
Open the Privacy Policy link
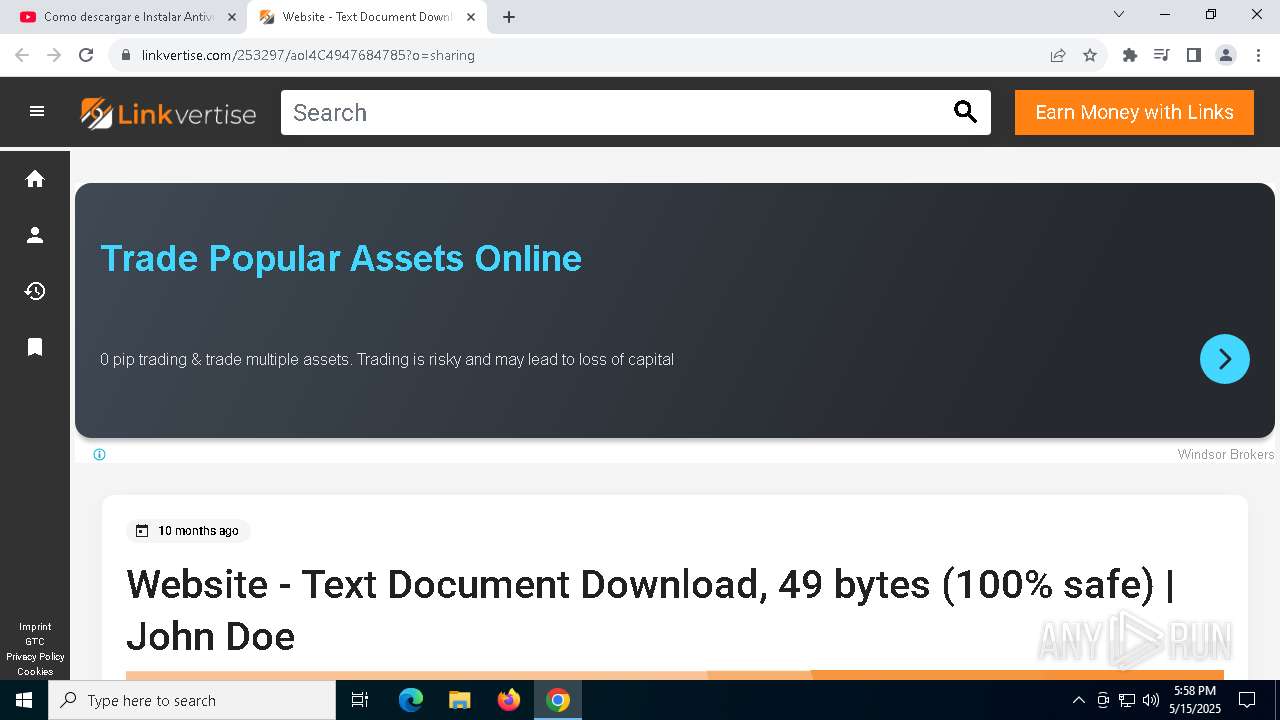coord(35,657)
